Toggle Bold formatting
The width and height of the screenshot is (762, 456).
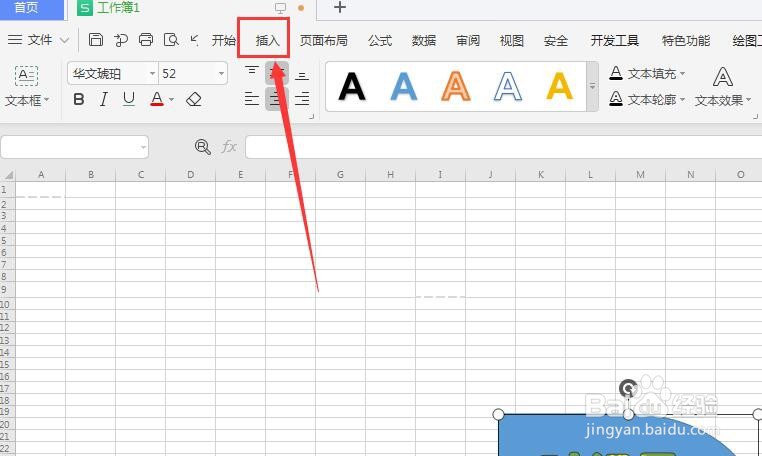click(79, 100)
